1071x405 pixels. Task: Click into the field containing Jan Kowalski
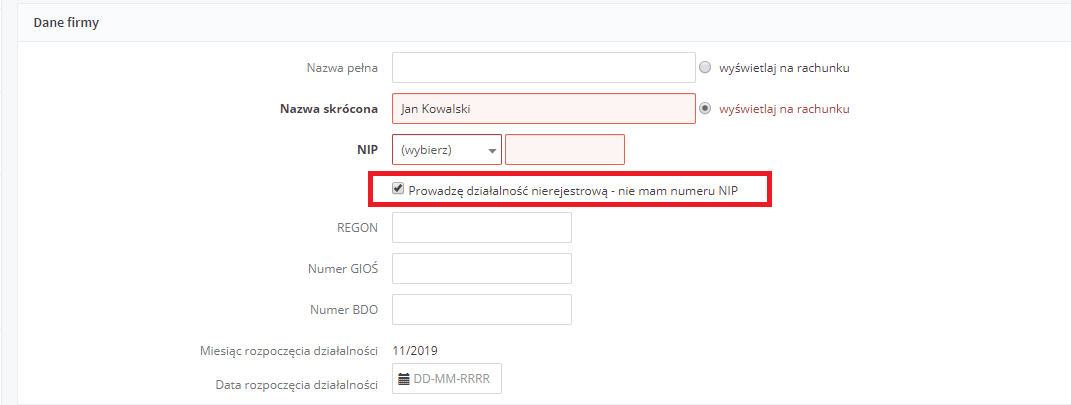pyautogui.click(x=544, y=109)
